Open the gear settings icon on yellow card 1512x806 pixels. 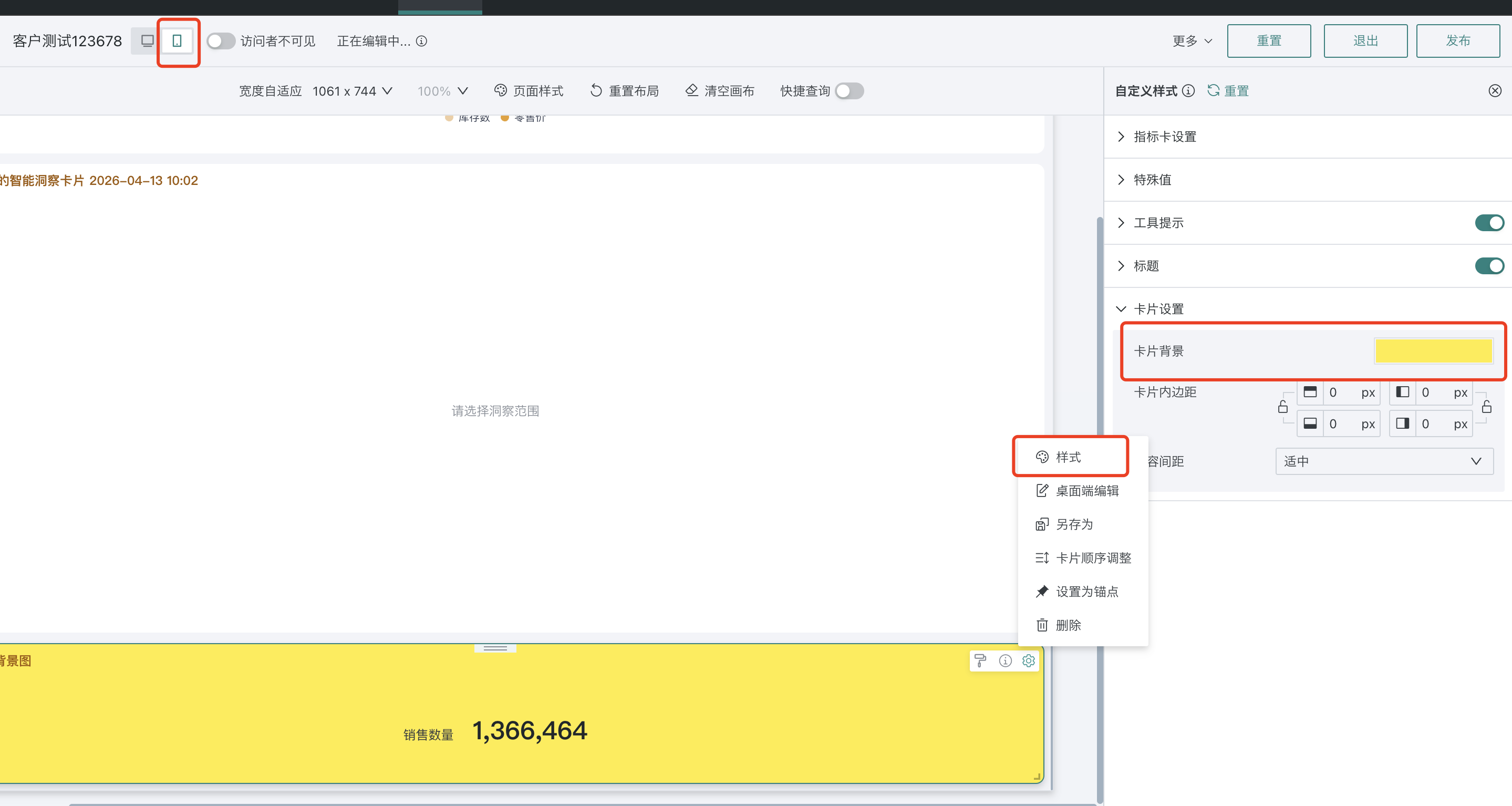[1028, 660]
